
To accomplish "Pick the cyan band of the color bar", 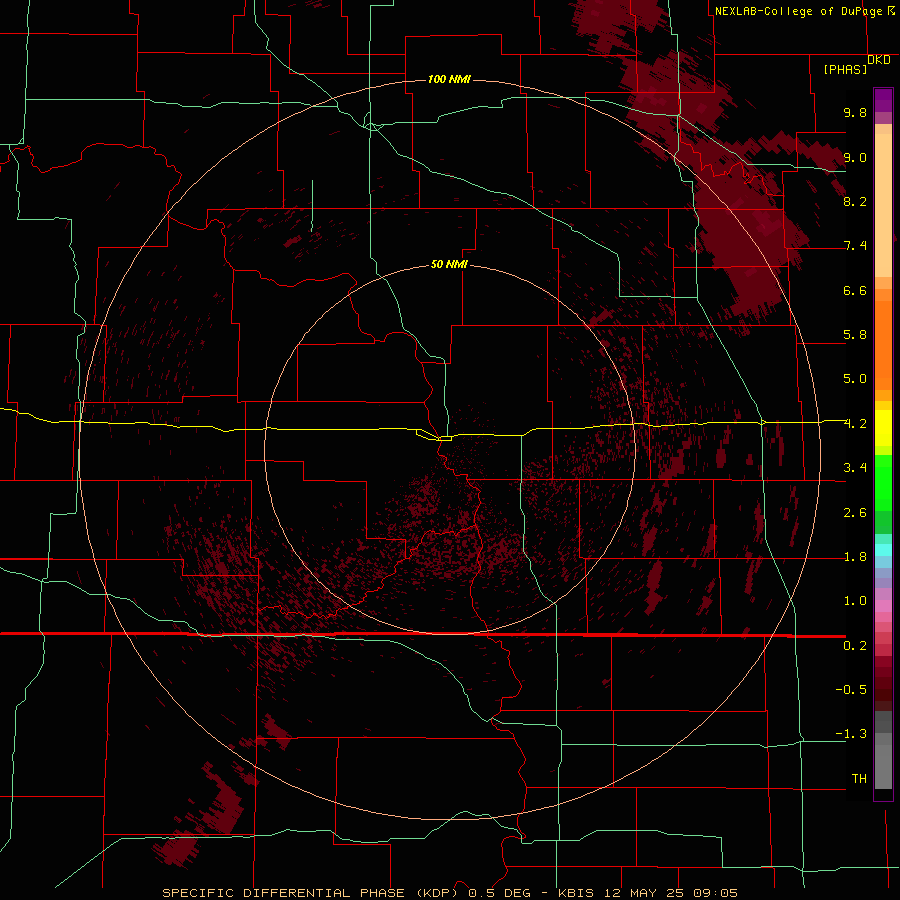I will click(x=883, y=550).
